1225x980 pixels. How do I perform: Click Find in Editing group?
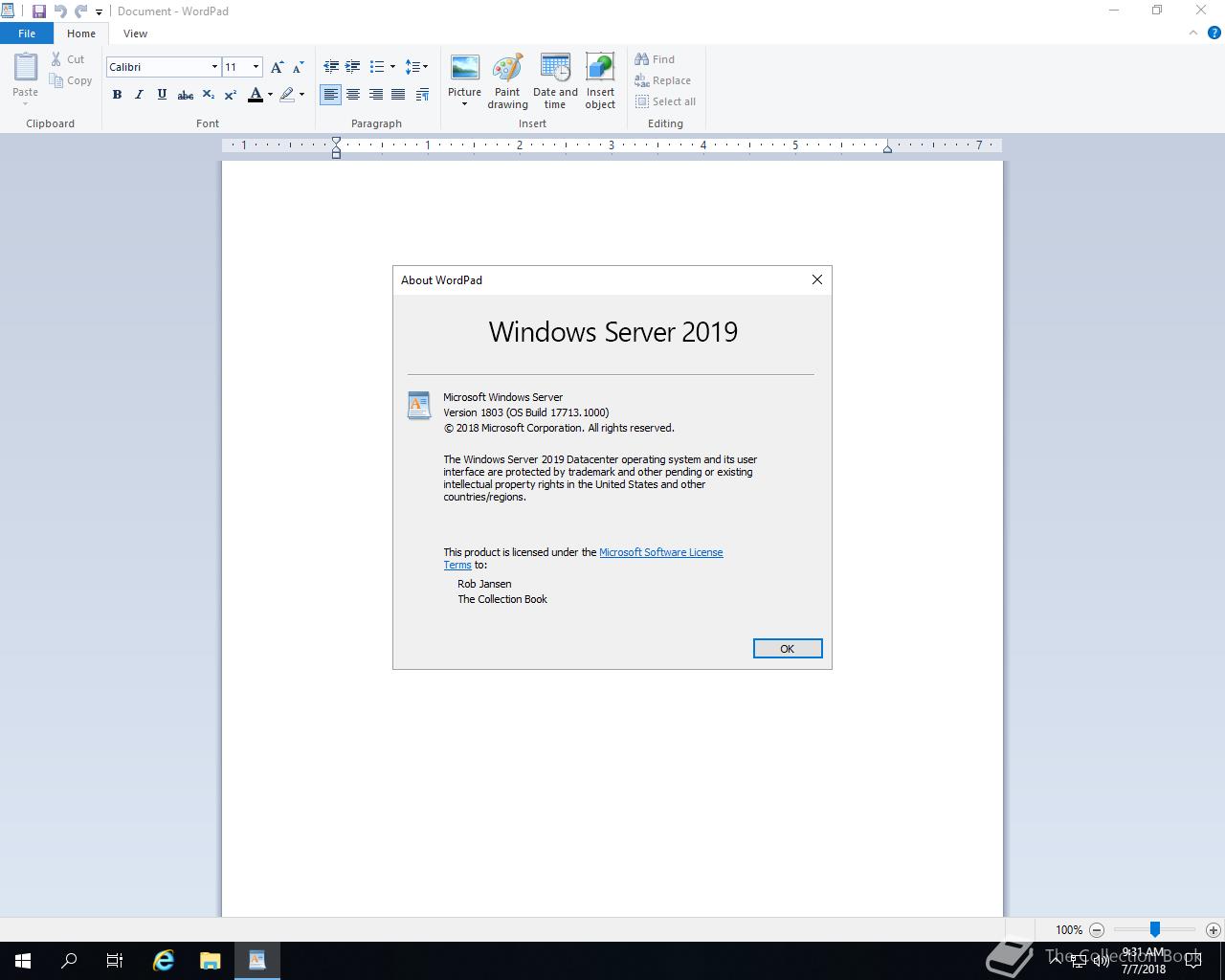tap(655, 59)
